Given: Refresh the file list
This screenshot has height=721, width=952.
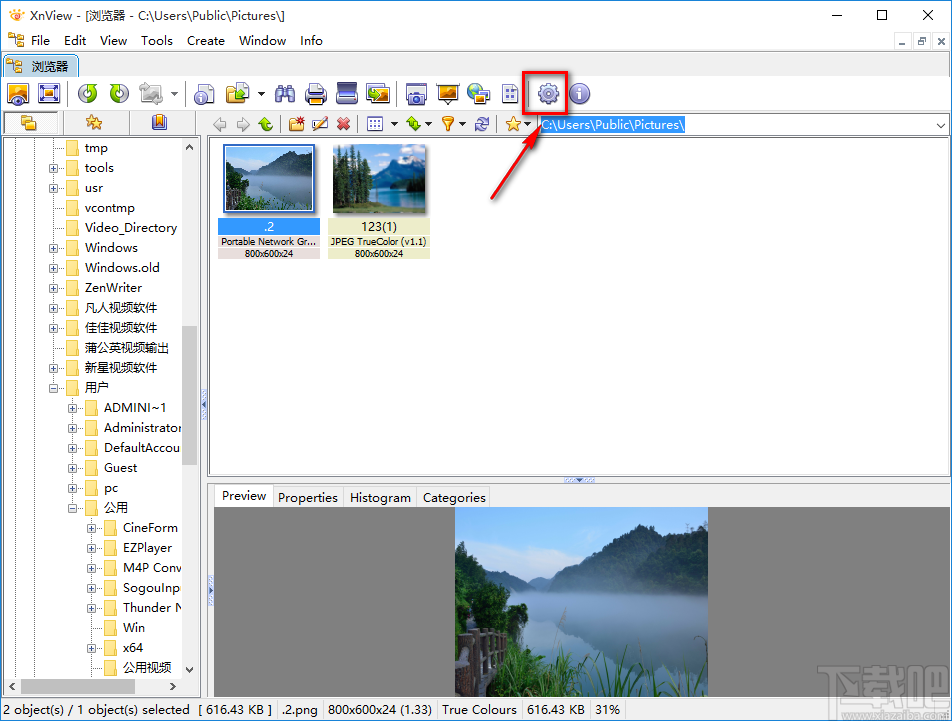Looking at the screenshot, I should [482, 124].
